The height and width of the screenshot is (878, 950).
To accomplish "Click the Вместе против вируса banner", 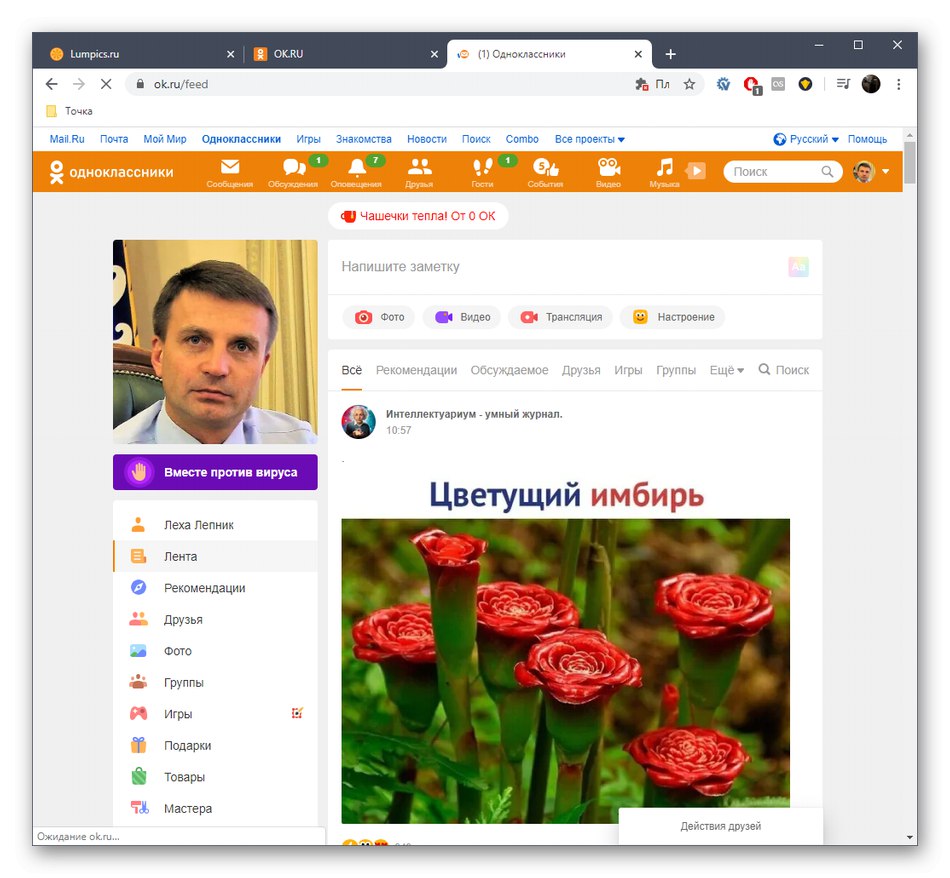I will (215, 471).
